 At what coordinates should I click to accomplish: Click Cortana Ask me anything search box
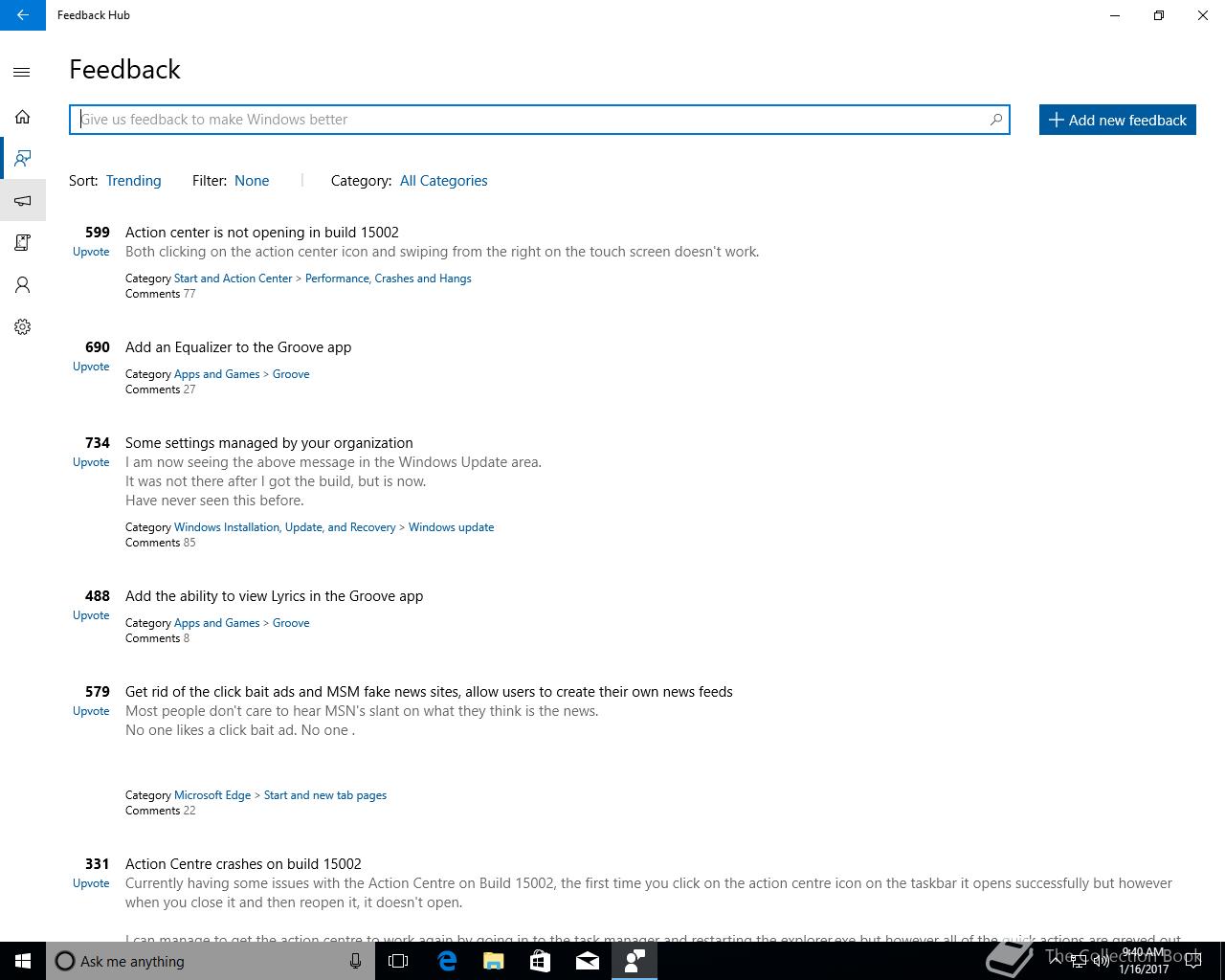tap(211, 961)
